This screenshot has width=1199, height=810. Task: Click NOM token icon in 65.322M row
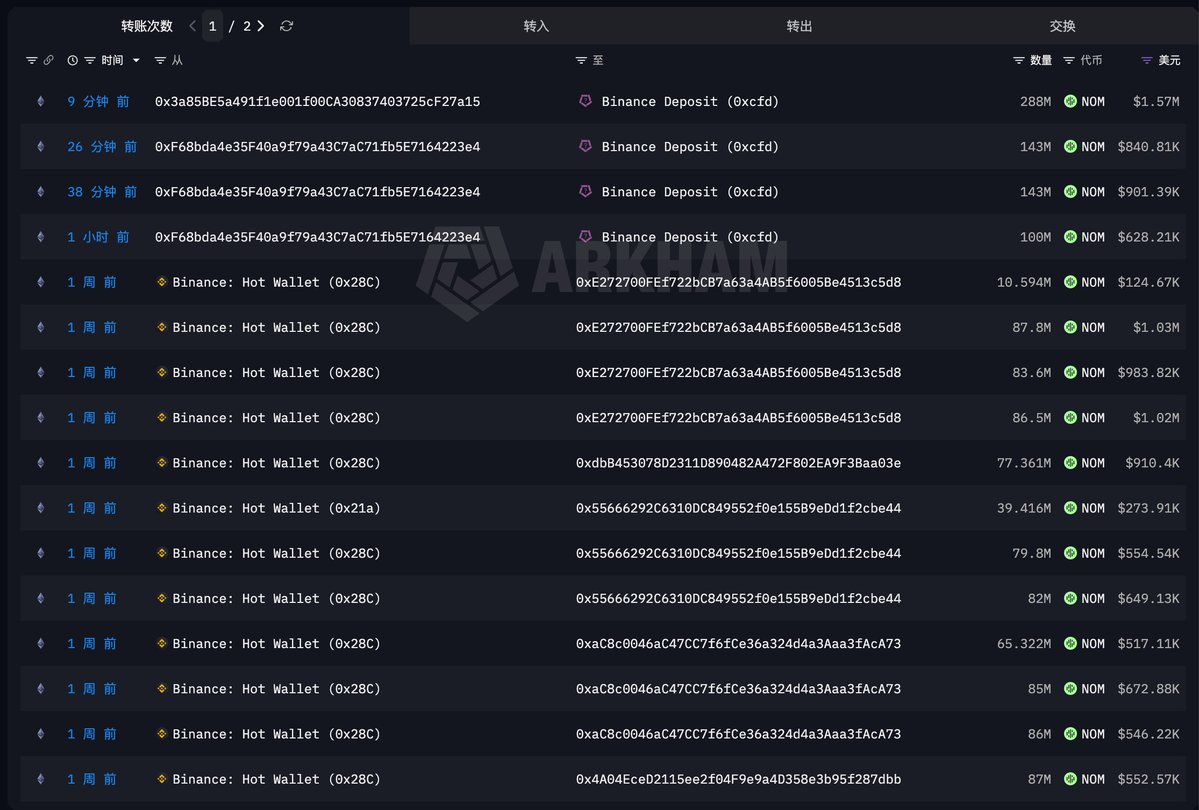[x=1071, y=643]
